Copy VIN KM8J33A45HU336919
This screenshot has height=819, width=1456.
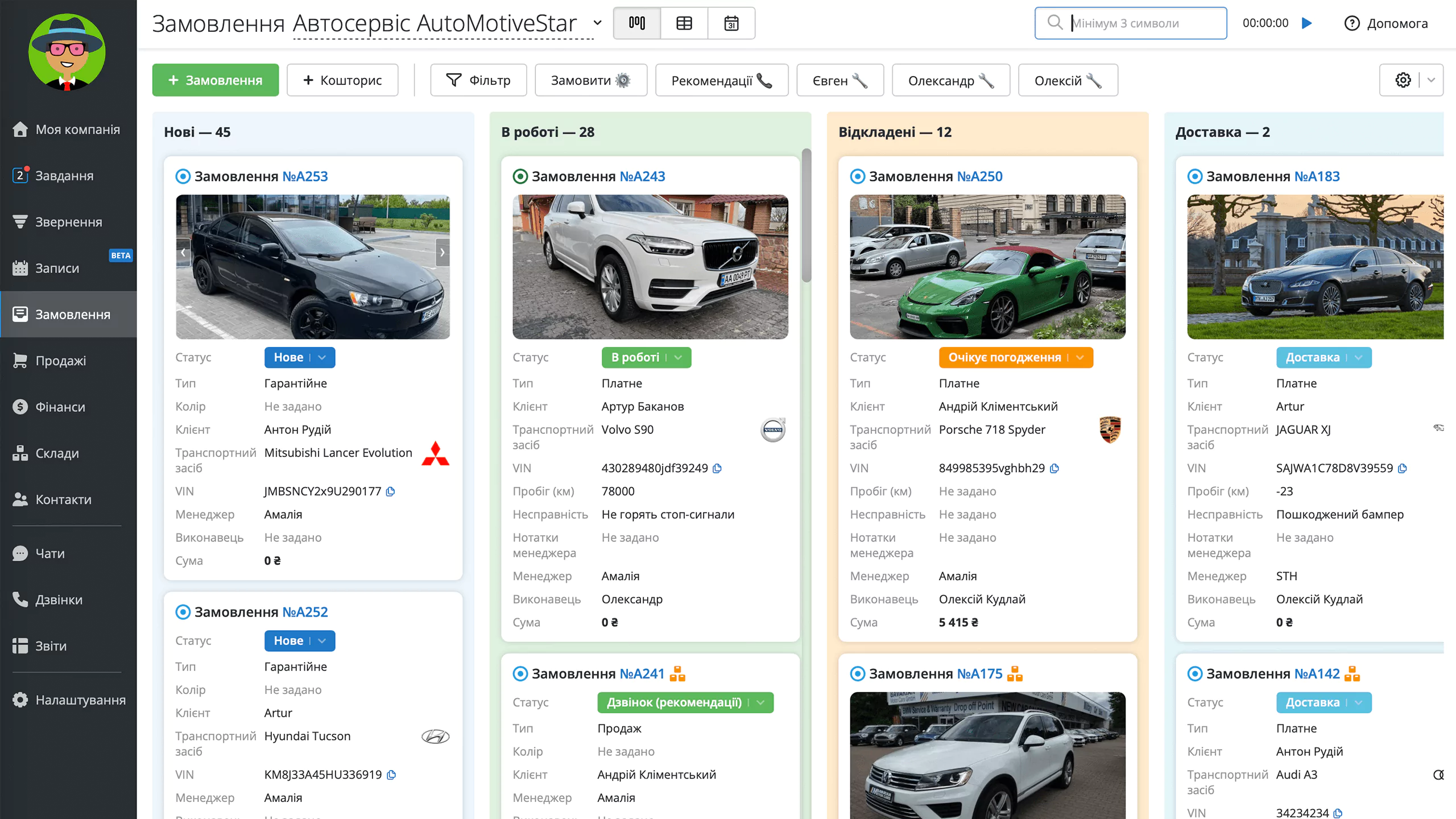coord(391,775)
